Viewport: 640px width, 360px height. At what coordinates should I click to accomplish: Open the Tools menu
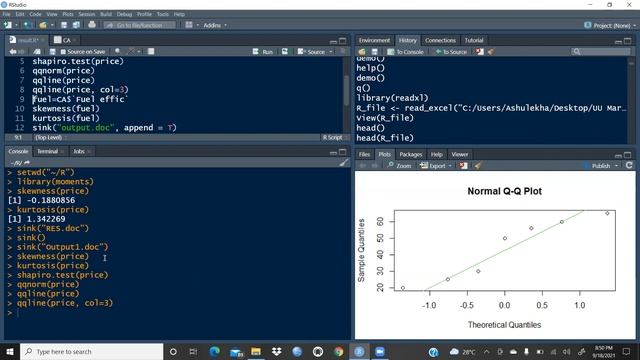(162, 14)
